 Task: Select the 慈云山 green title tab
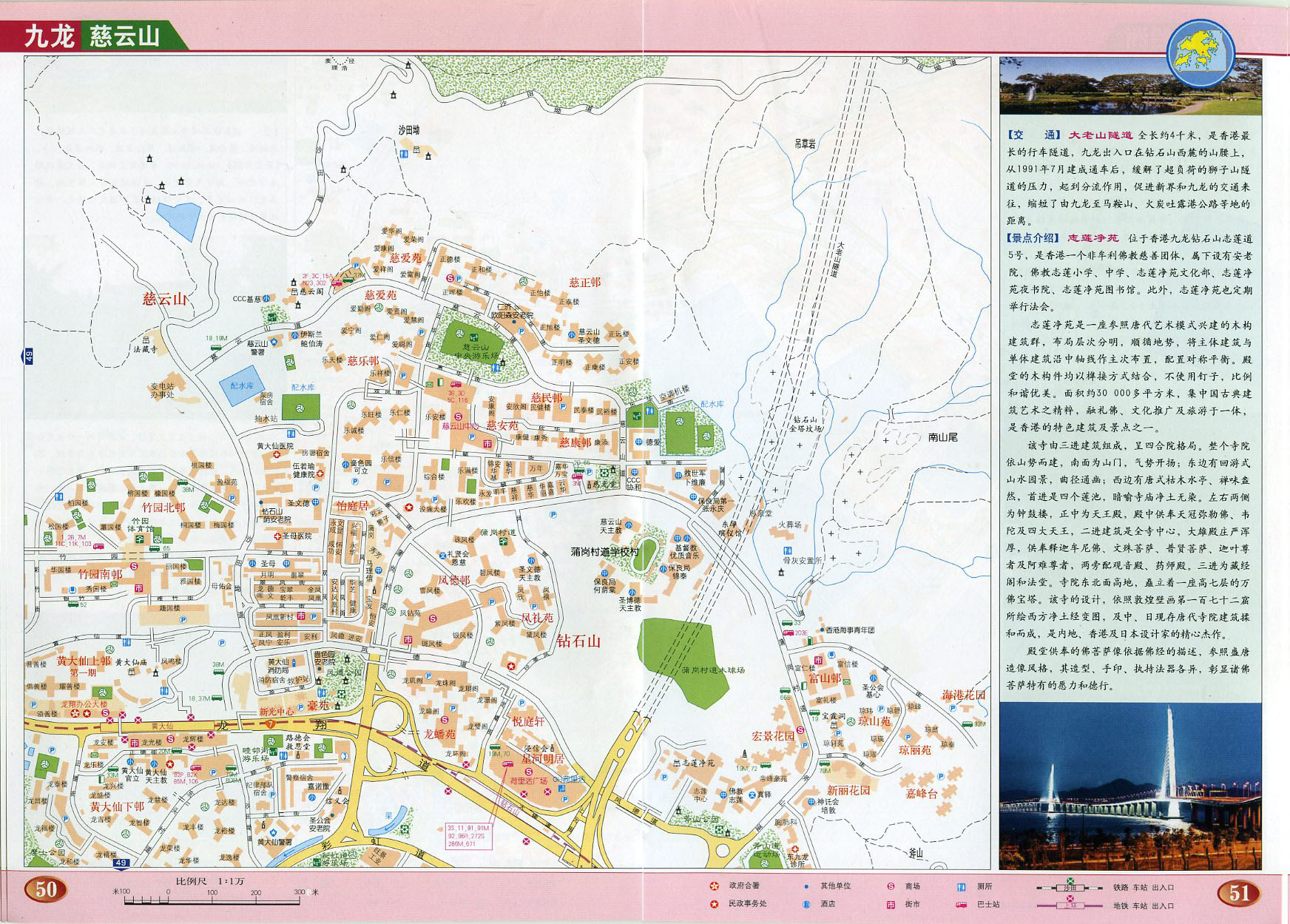tap(126, 36)
